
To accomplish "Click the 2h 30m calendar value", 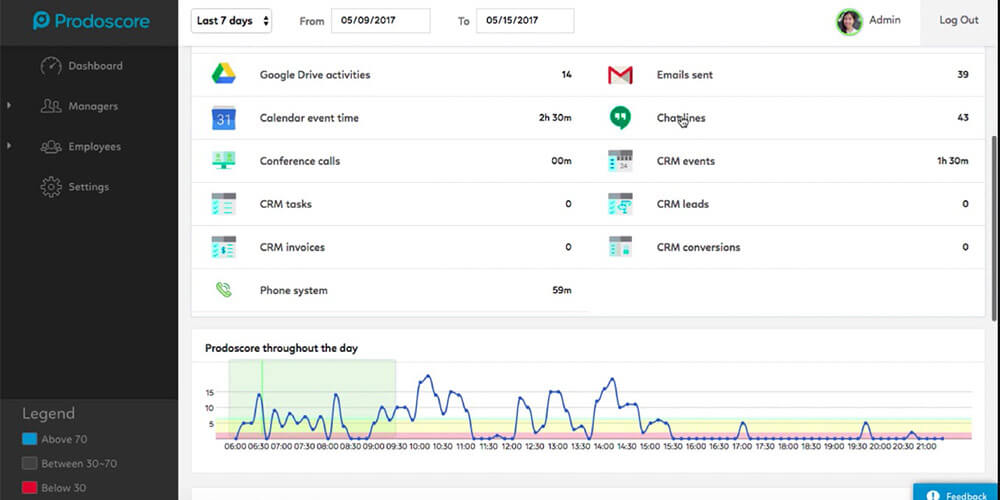I will (555, 117).
